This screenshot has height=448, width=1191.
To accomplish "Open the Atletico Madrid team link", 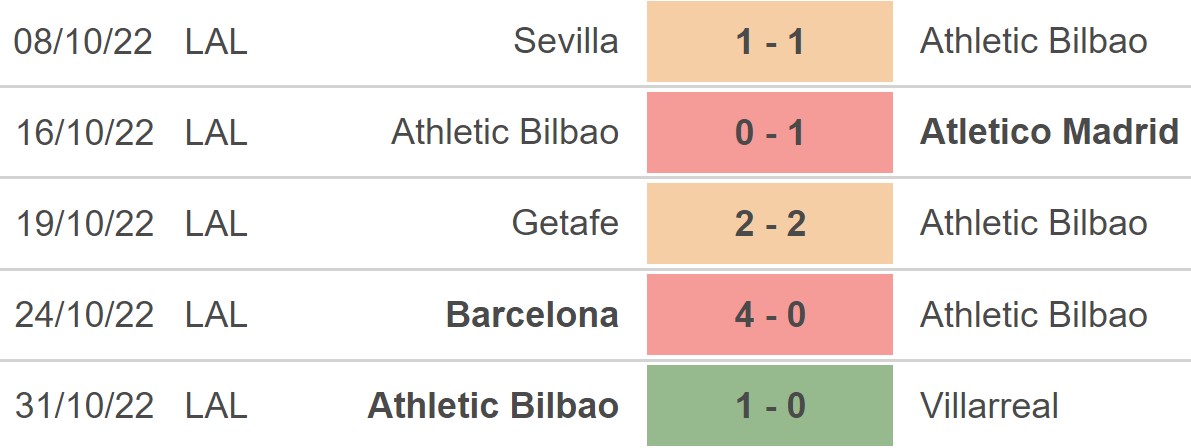I will point(1049,131).
